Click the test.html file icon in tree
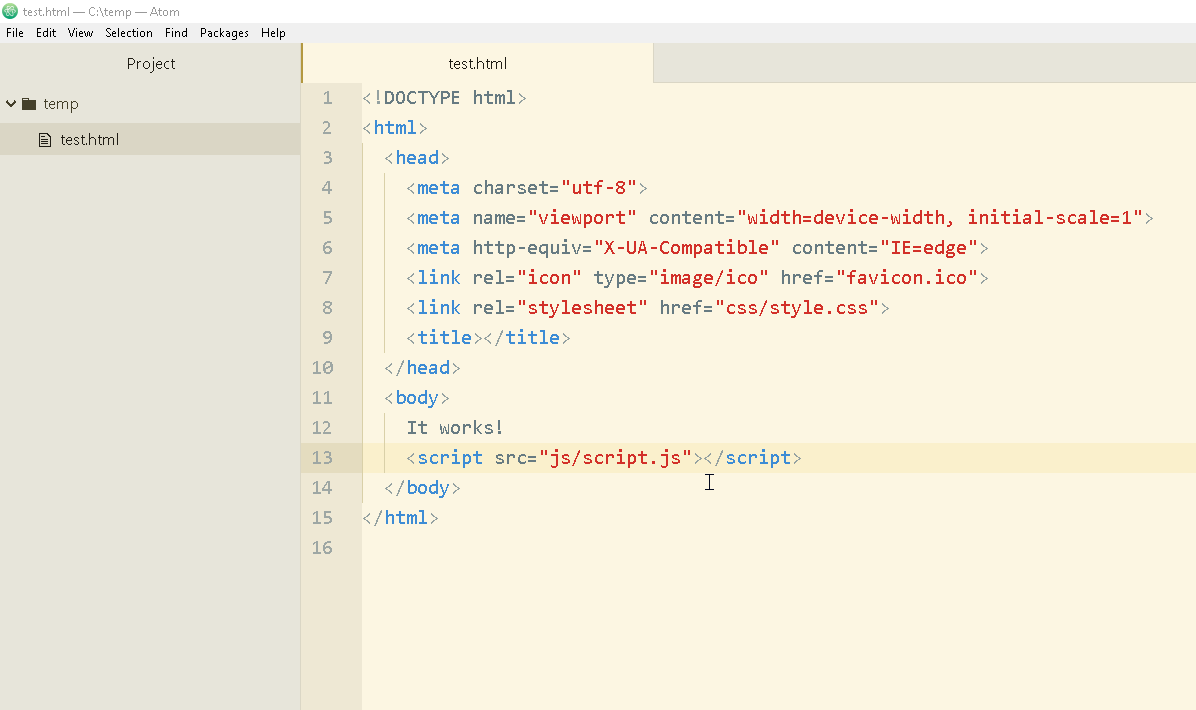The width and height of the screenshot is (1196, 710). [45, 140]
